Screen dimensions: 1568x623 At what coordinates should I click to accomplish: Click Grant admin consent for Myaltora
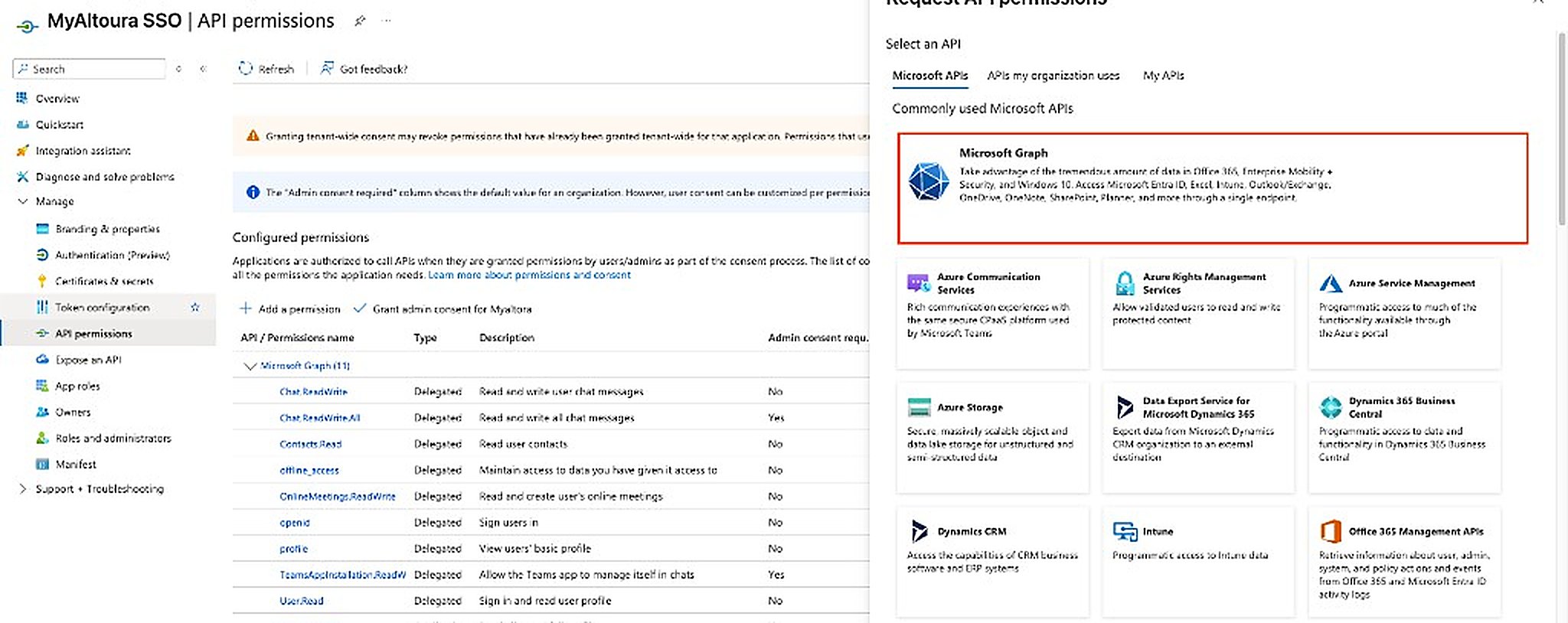pos(443,308)
